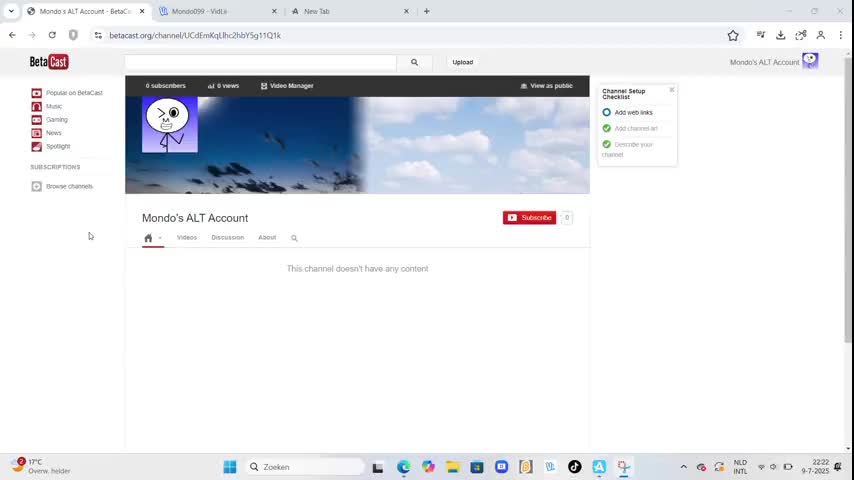This screenshot has width=854, height=480.
Task: Click the shield icon near the address bar
Action: pos(73,35)
